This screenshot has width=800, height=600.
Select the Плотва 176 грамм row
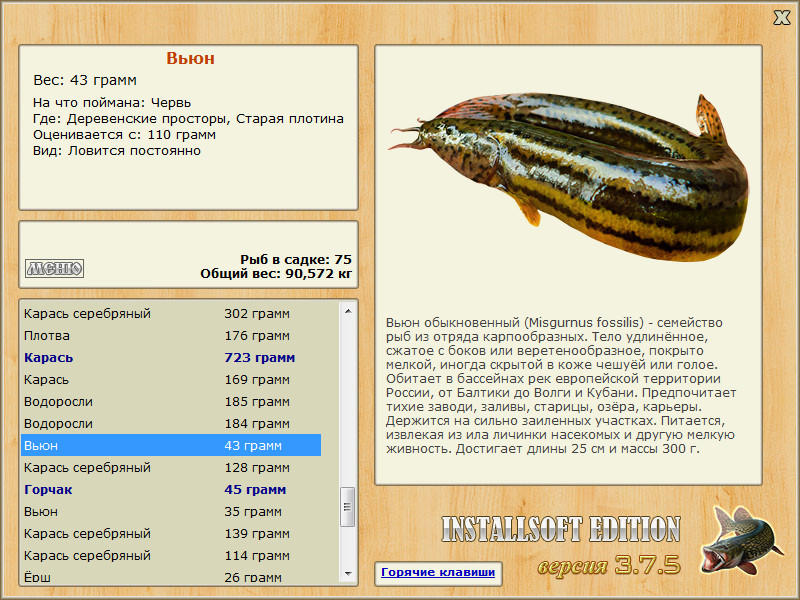(x=171, y=336)
